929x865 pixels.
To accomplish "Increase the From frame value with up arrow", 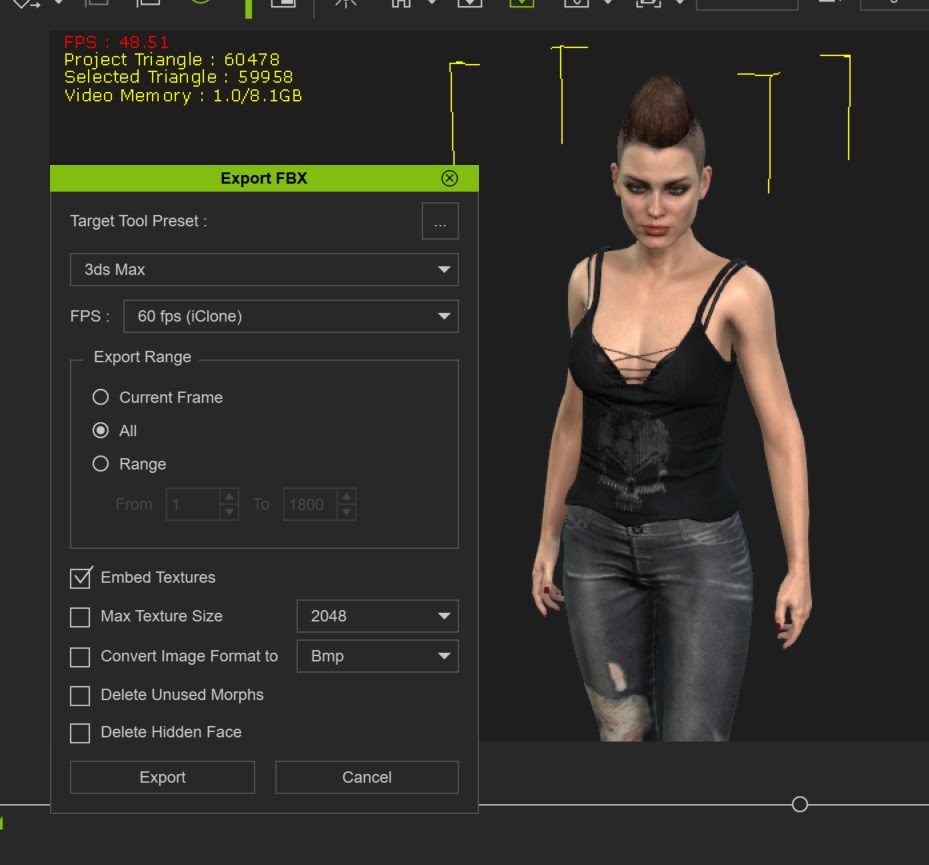I will tap(229, 496).
